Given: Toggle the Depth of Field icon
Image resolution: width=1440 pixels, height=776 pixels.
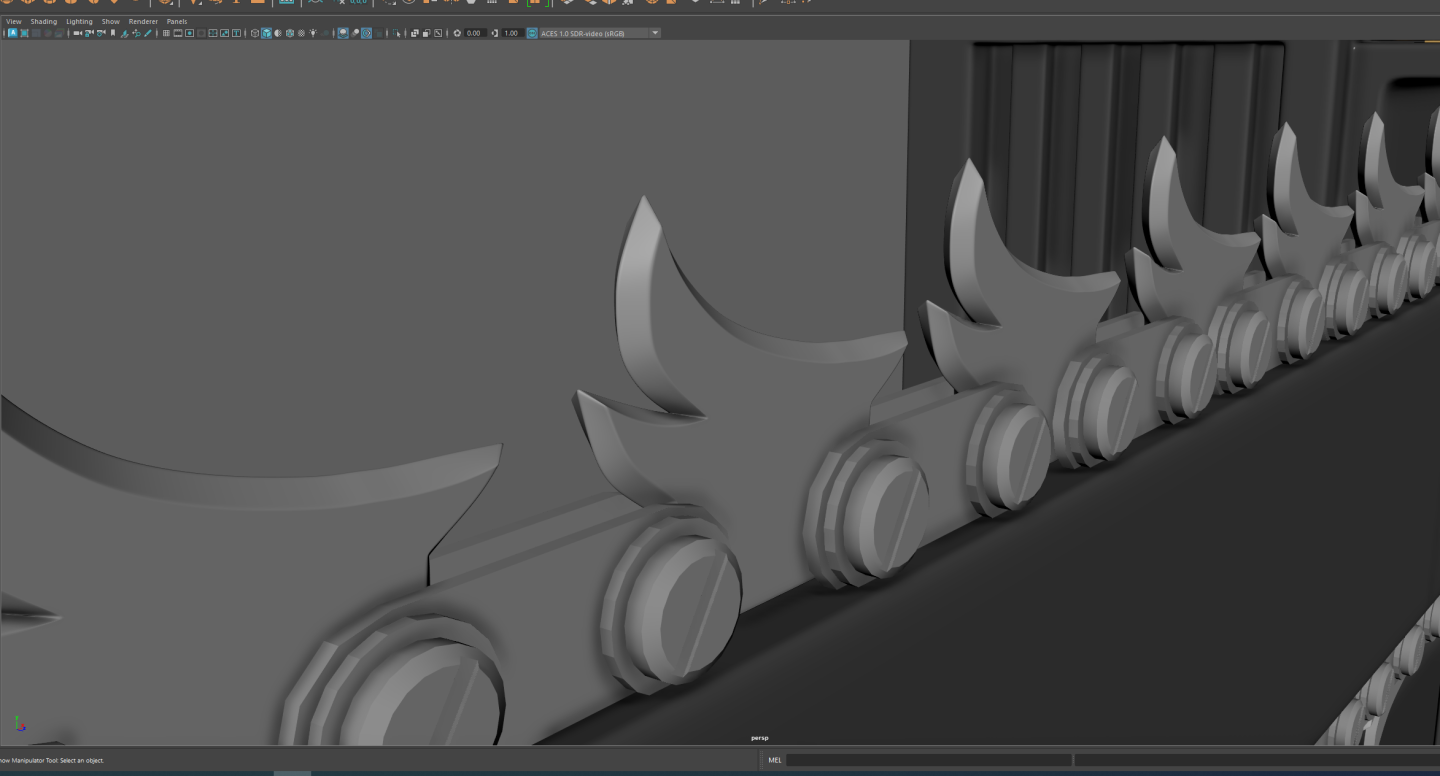Looking at the screenshot, I should click(x=379, y=33).
